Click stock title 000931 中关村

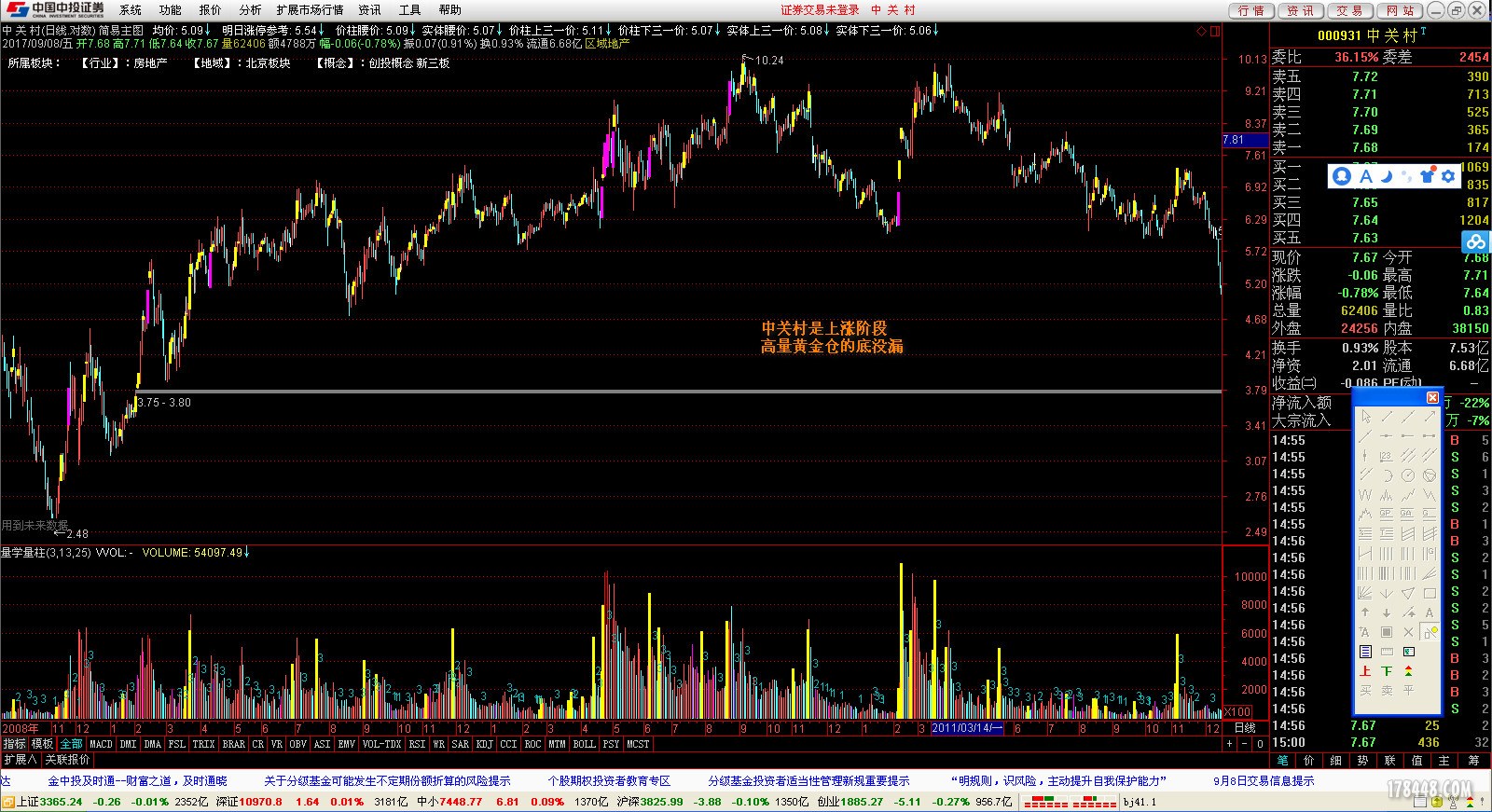[1368, 35]
